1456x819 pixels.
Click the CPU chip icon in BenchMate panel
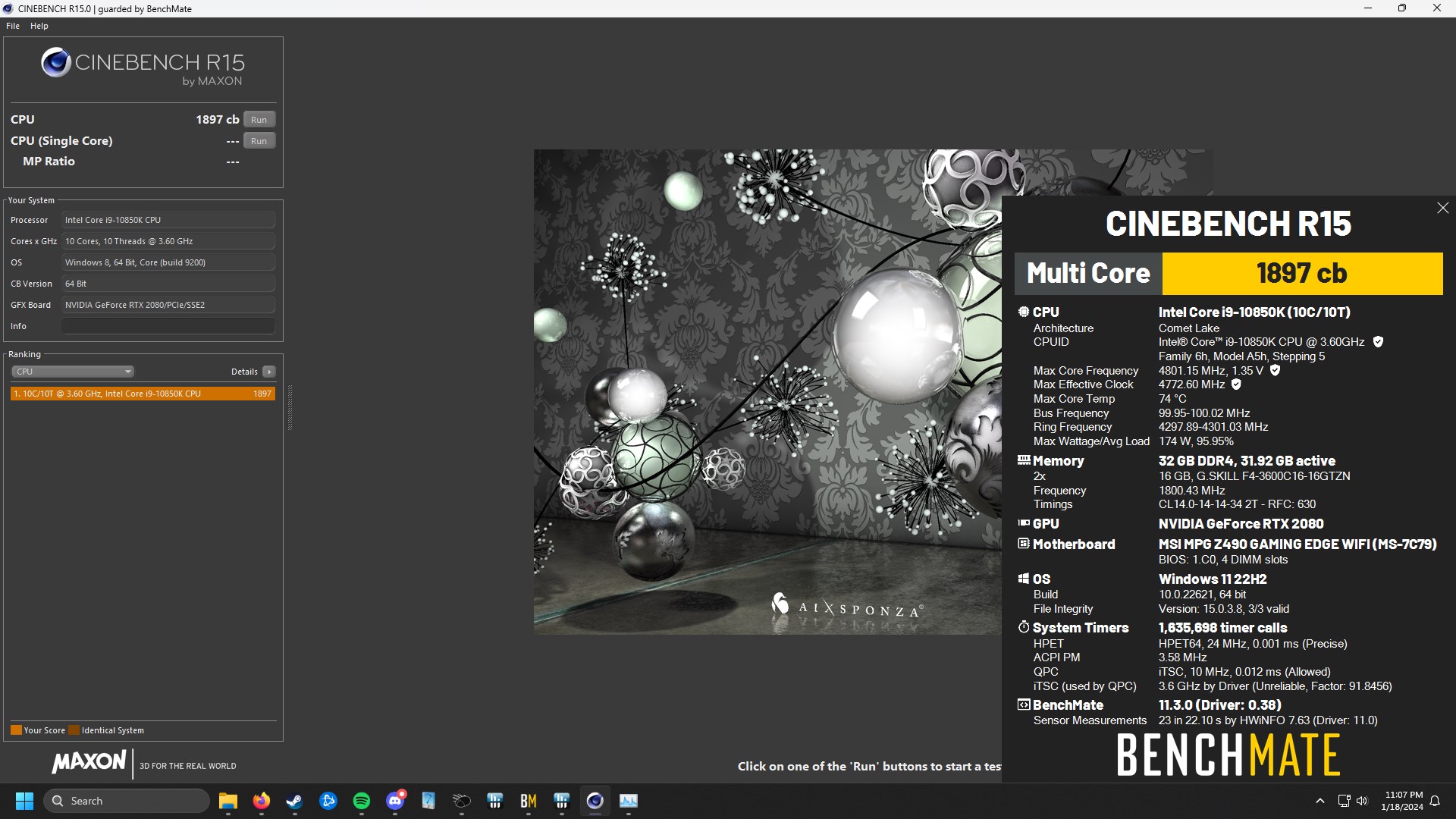[x=1023, y=312]
